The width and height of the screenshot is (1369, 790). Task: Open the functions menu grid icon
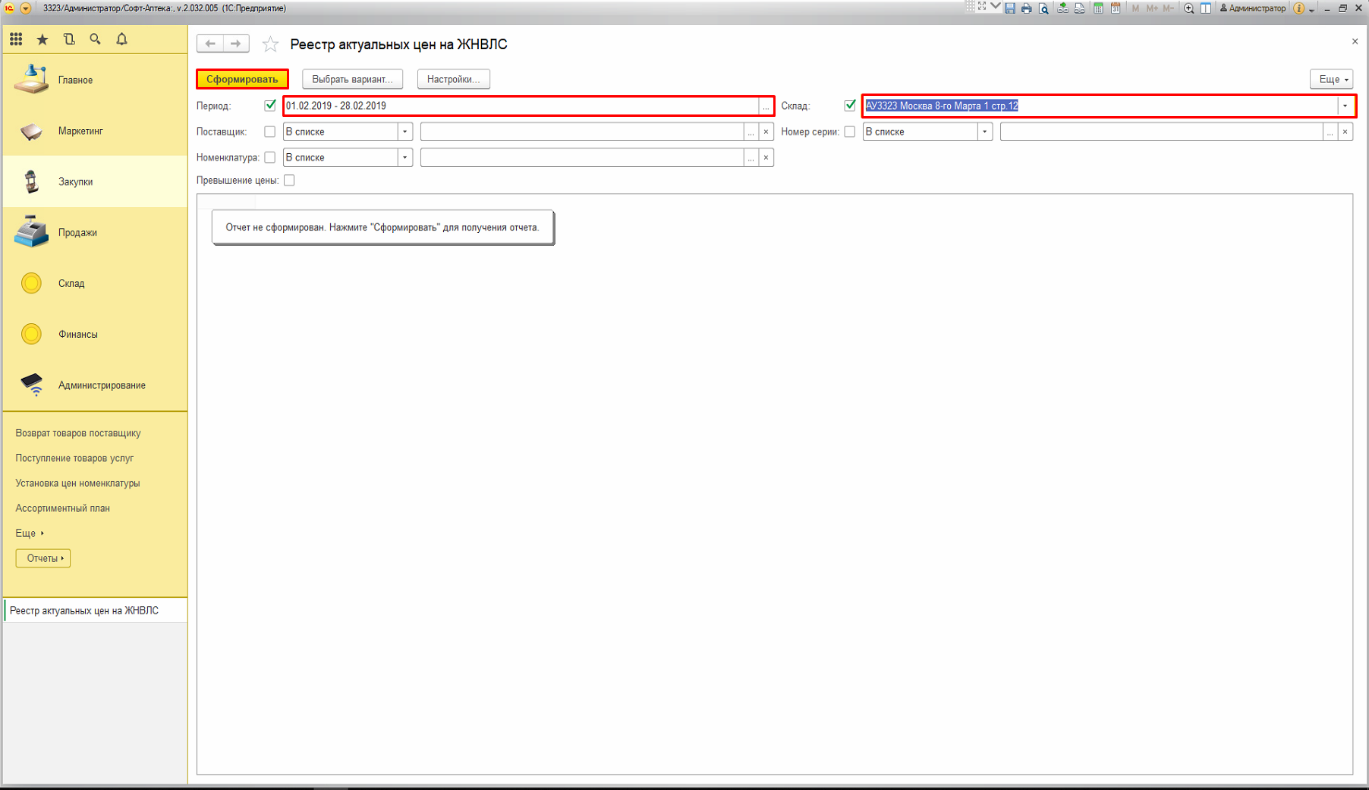coord(16,40)
